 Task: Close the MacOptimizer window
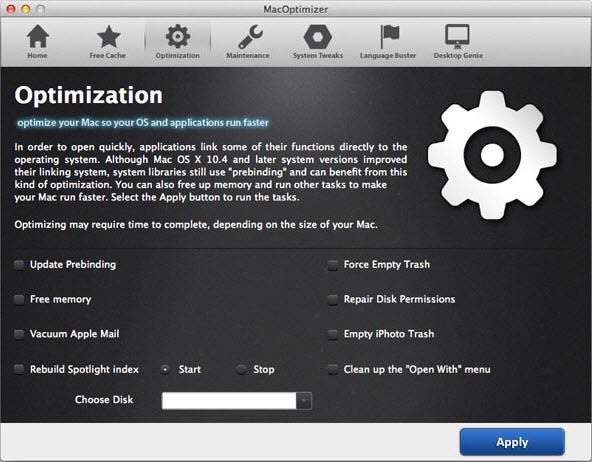click(11, 9)
